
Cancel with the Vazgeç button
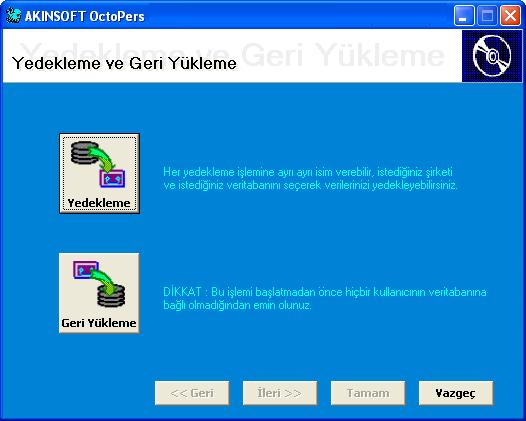click(x=456, y=393)
